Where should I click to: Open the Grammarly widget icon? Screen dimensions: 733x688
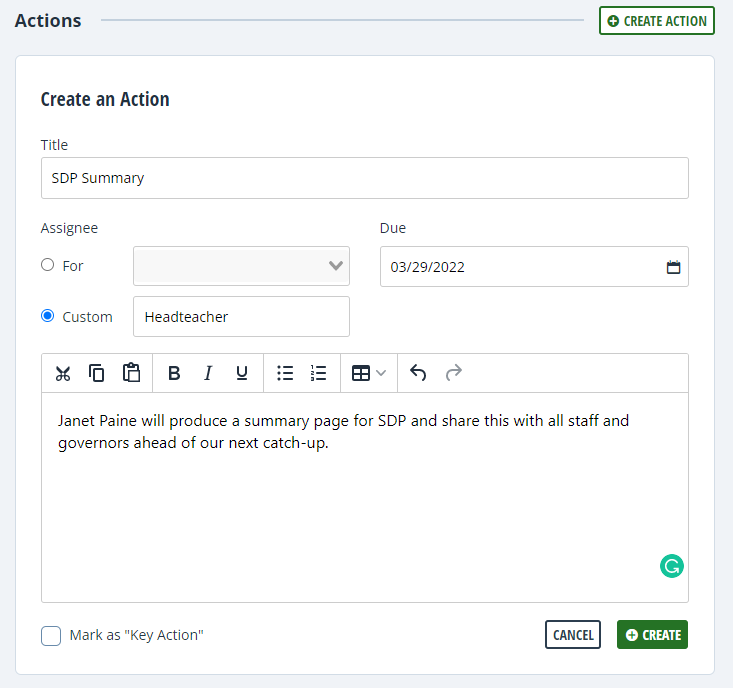tap(672, 566)
